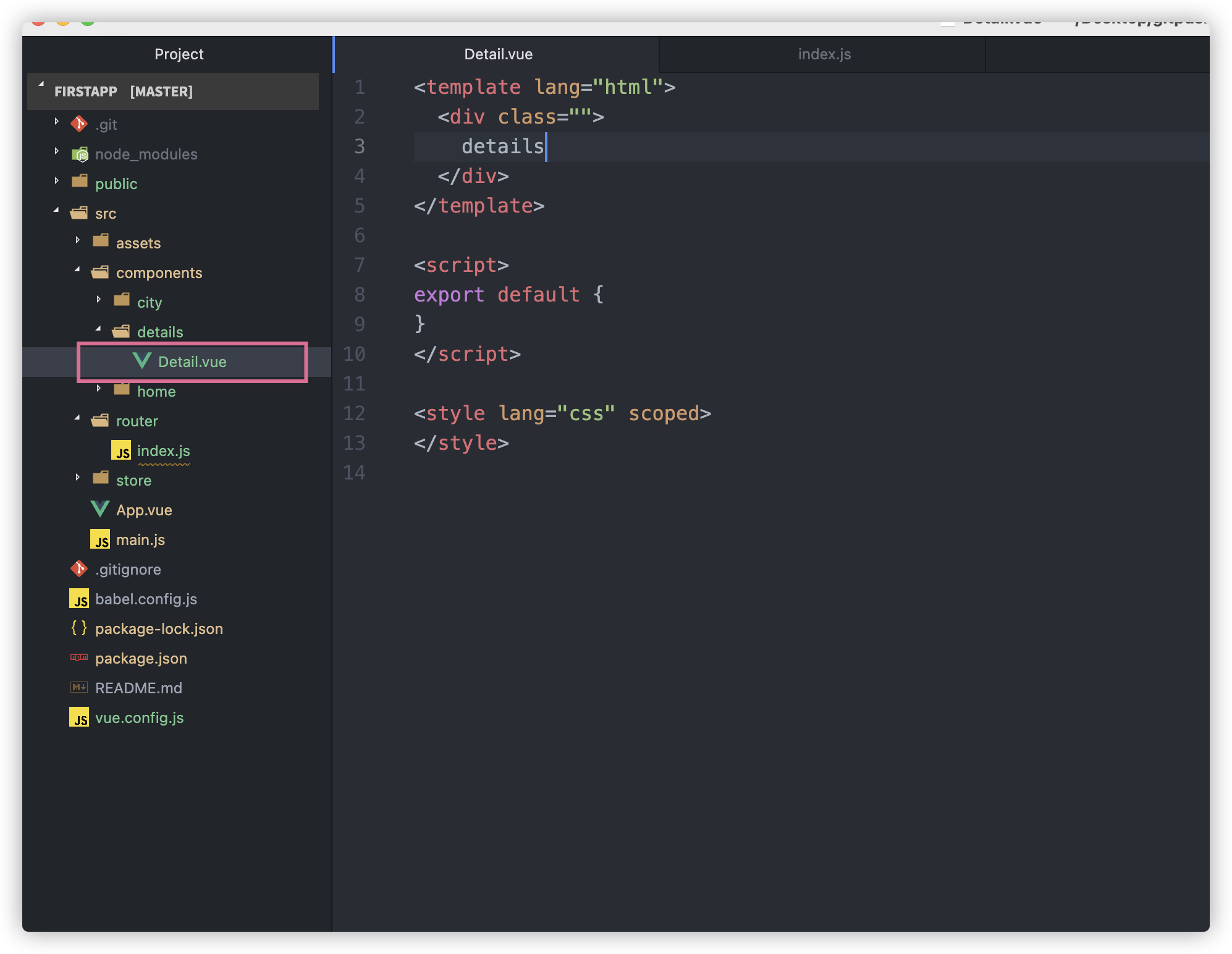Click the '</style>' closing tag line
Viewport: 1232px width, 954px height.
pos(461,443)
